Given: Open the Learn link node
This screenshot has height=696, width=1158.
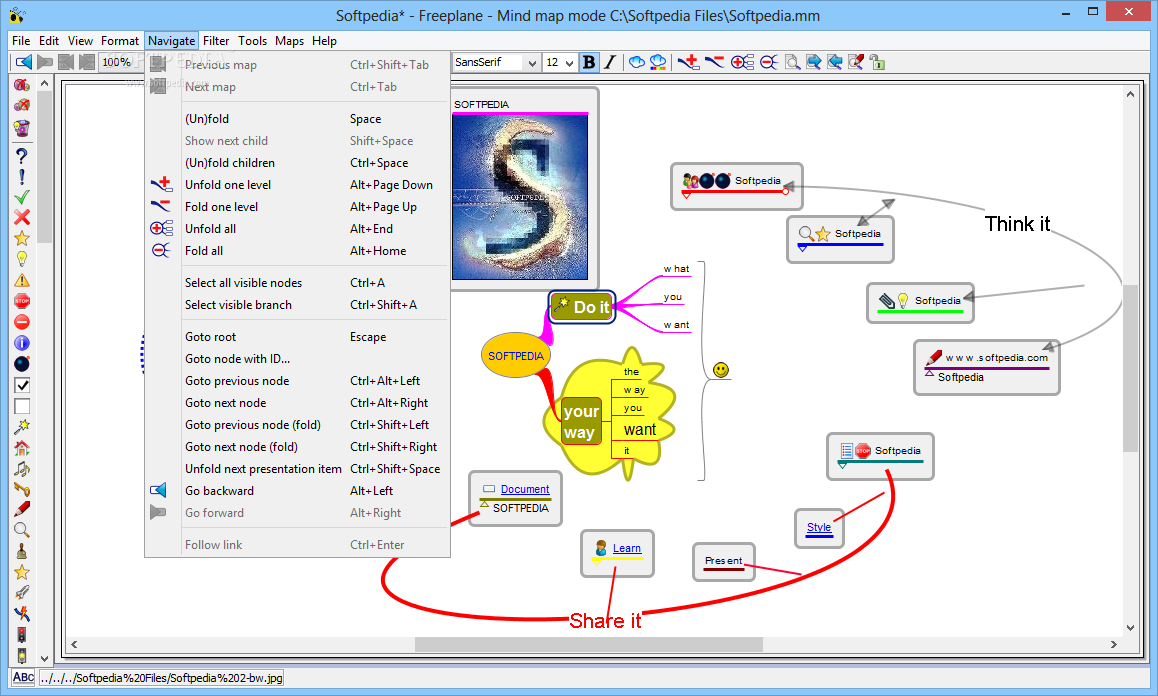Looking at the screenshot, I should (626, 548).
